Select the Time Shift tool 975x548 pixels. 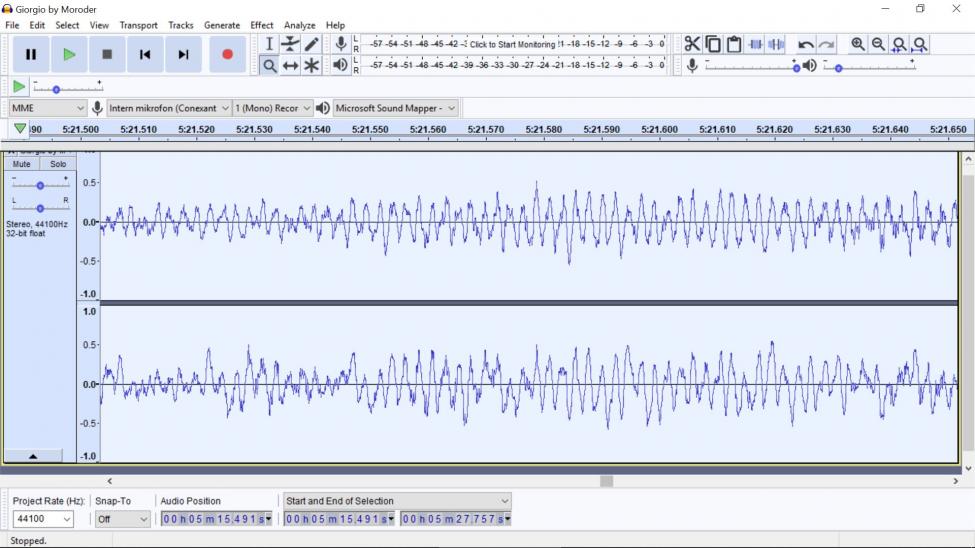290,65
